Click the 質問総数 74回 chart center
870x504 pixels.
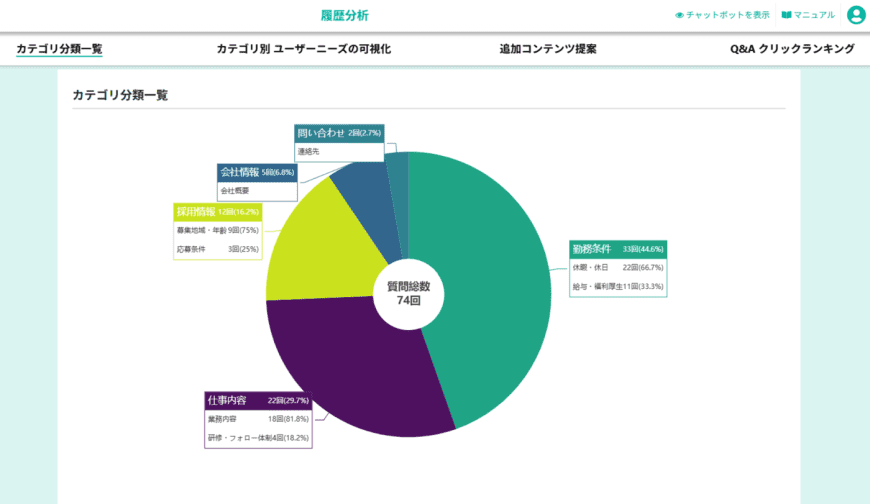409,294
